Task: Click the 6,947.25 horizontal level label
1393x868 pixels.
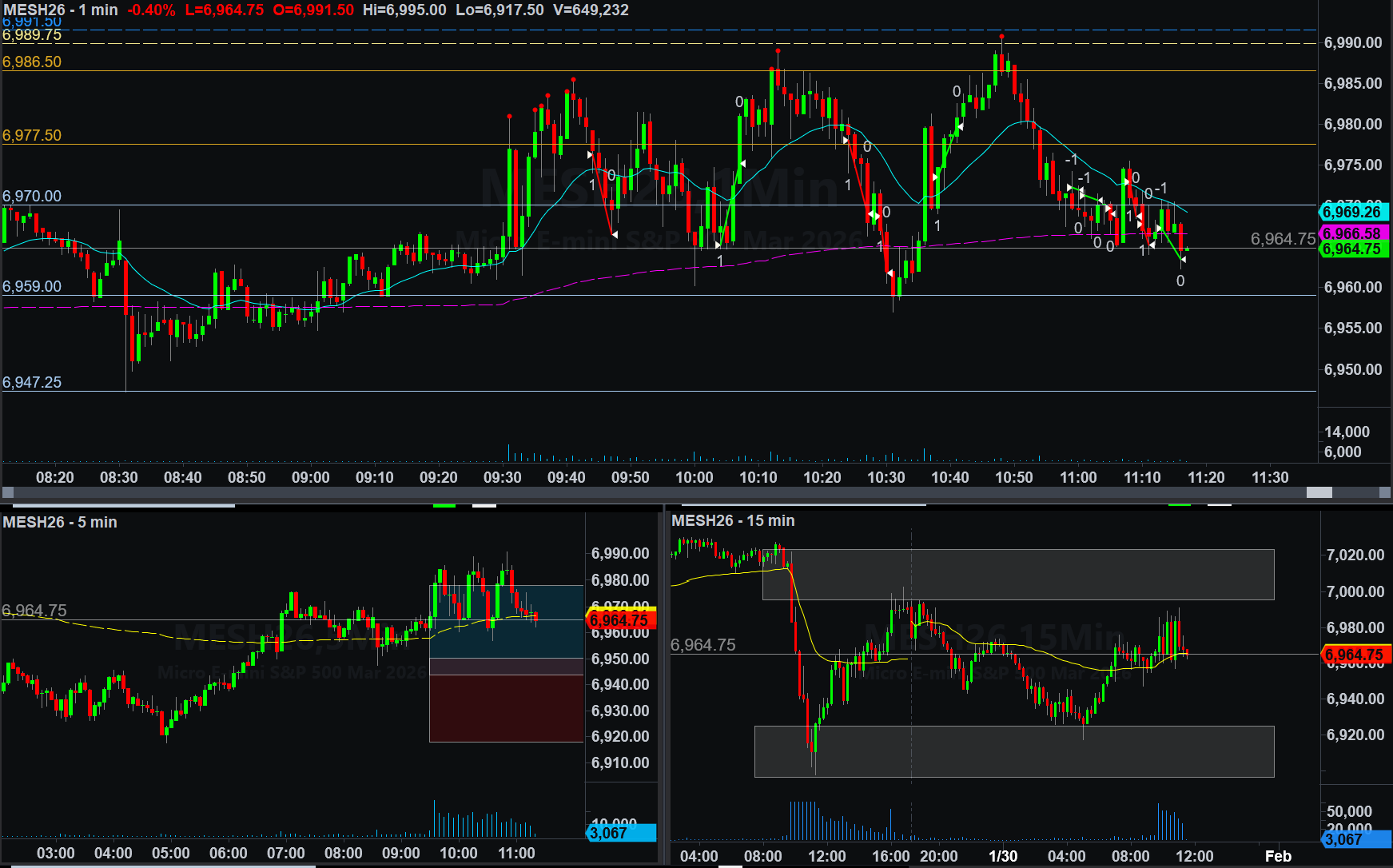Action: click(32, 382)
